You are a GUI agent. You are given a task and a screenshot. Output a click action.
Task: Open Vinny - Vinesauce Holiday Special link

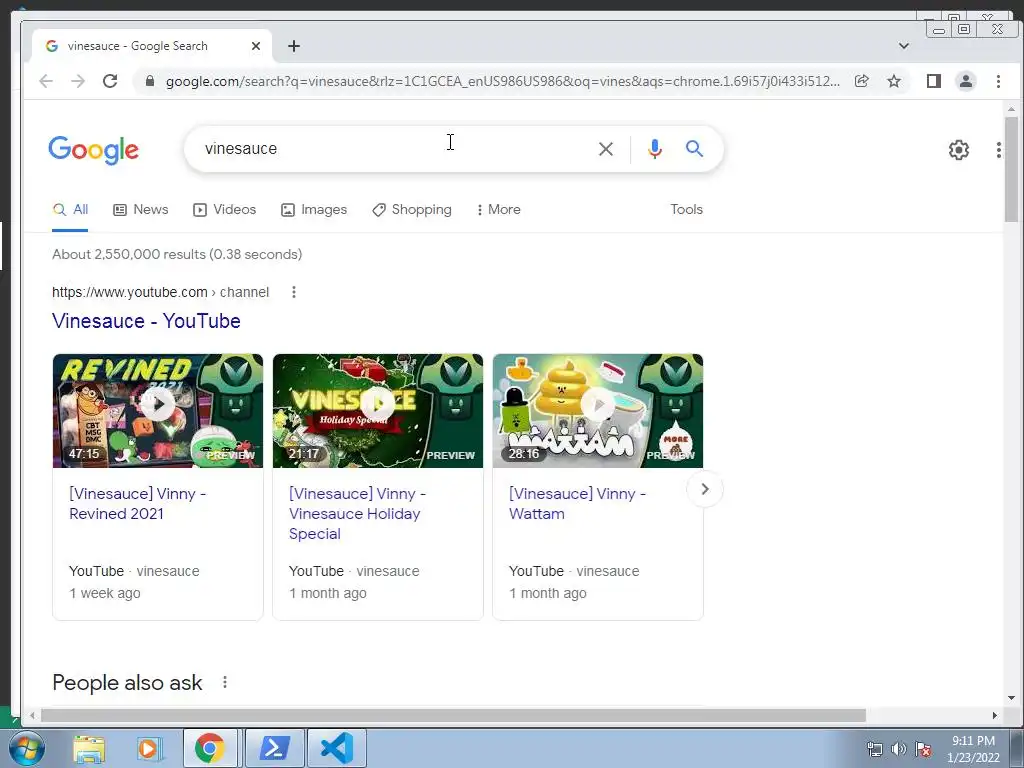coord(357,513)
